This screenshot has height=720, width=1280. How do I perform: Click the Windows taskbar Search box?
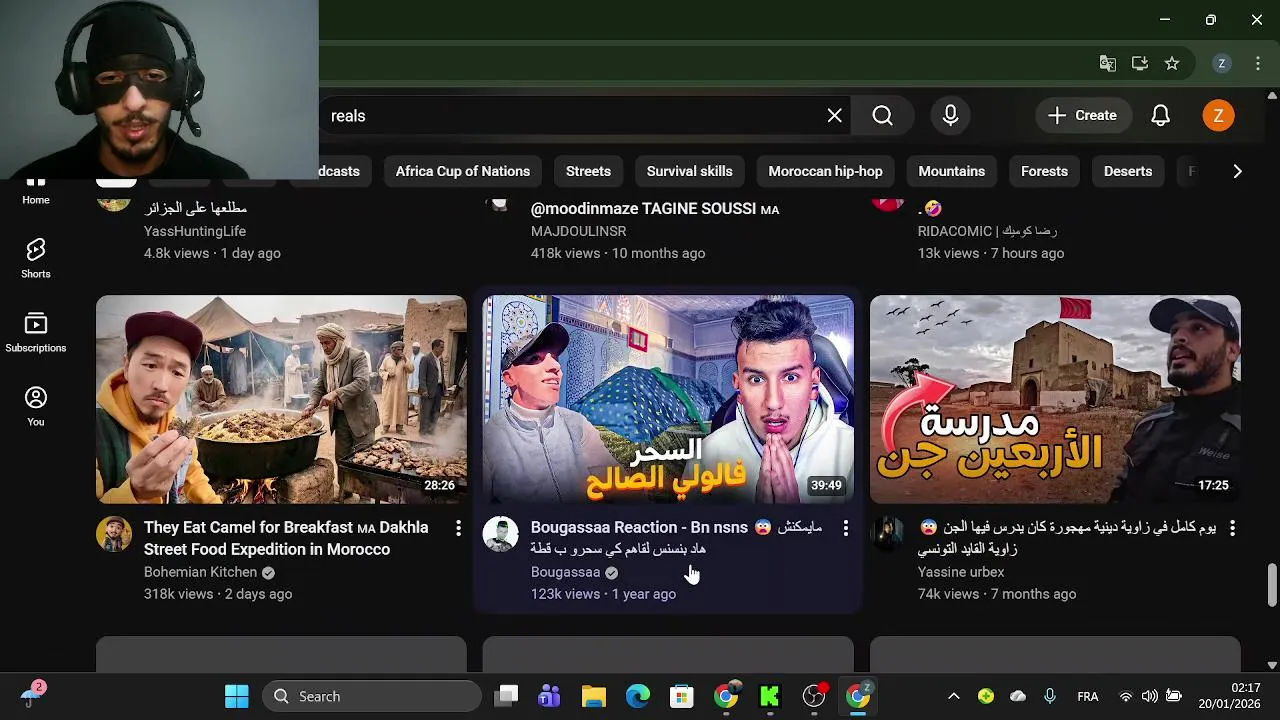click(372, 696)
